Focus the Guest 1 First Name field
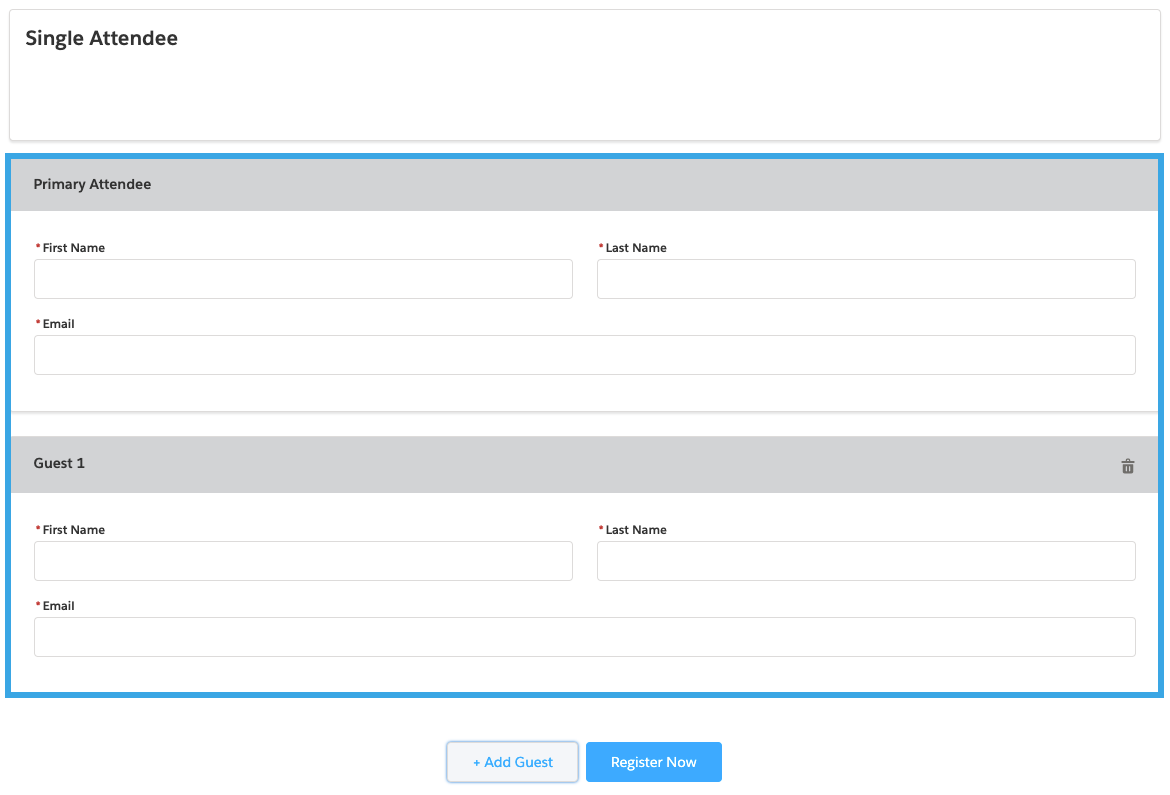Screen dimensions: 1170x795 pyautogui.click(x=303, y=561)
